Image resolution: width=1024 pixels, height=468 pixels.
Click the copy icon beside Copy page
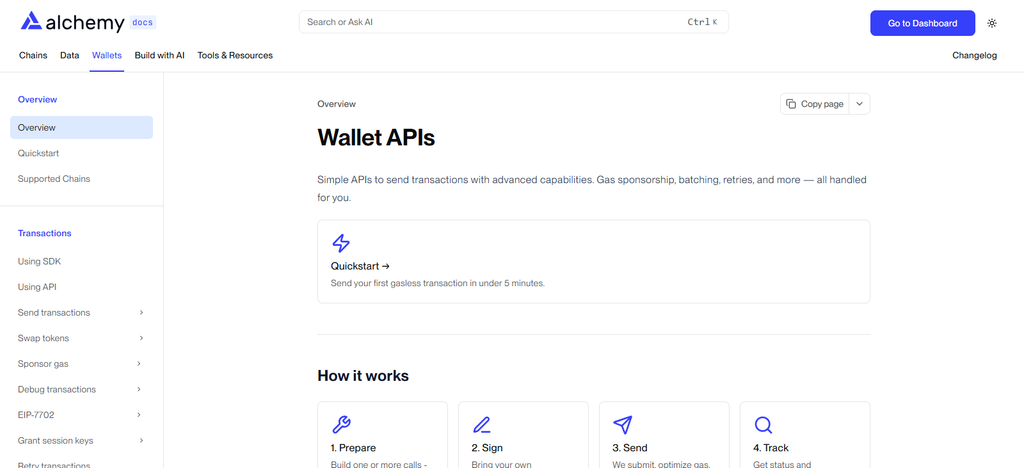pos(791,104)
